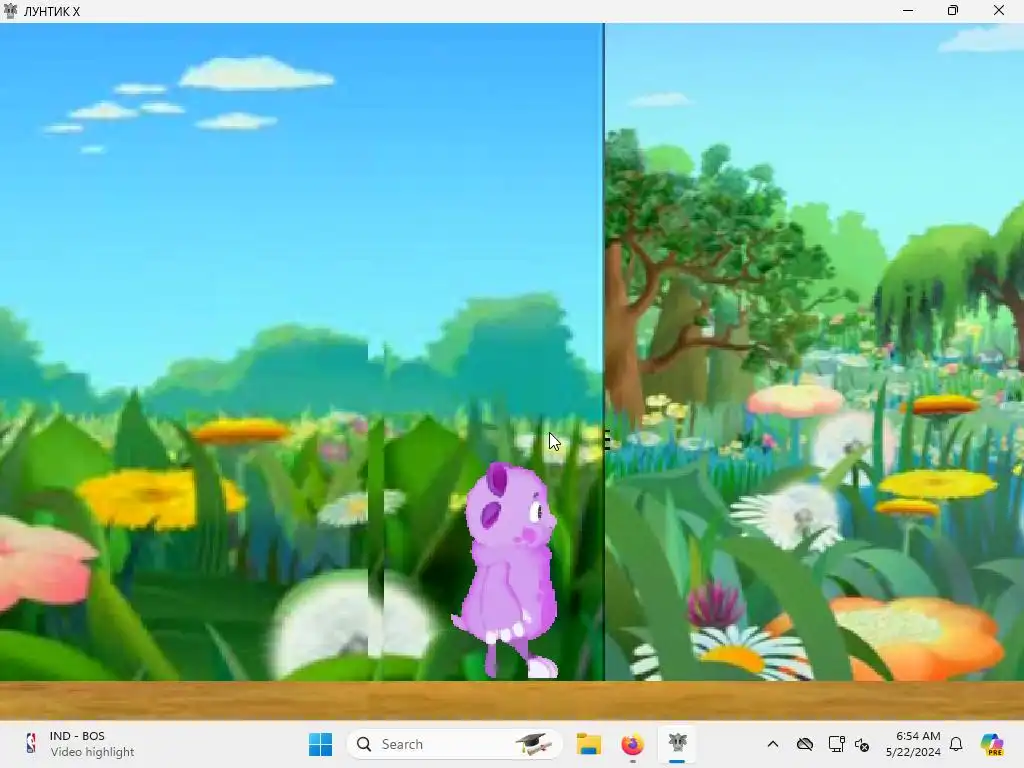Launch Copilot preview from the taskbar
This screenshot has height=768, width=1024.
992,744
